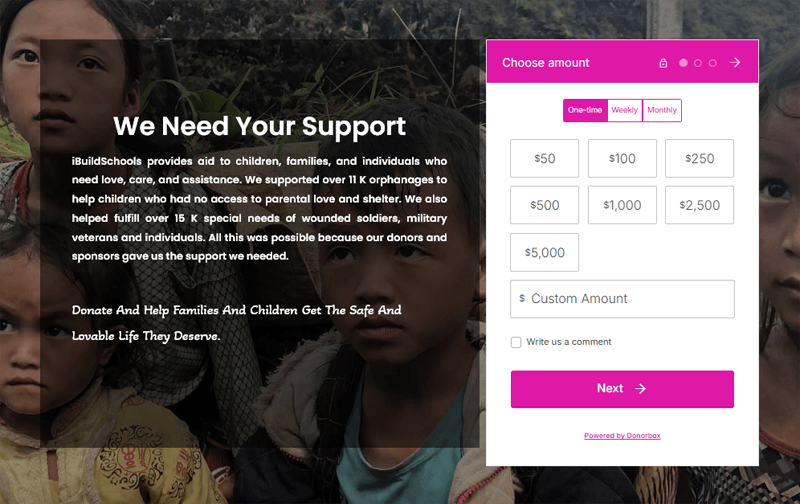Choose the $50 donation amount
Image resolution: width=800 pixels, height=504 pixels.
point(544,158)
